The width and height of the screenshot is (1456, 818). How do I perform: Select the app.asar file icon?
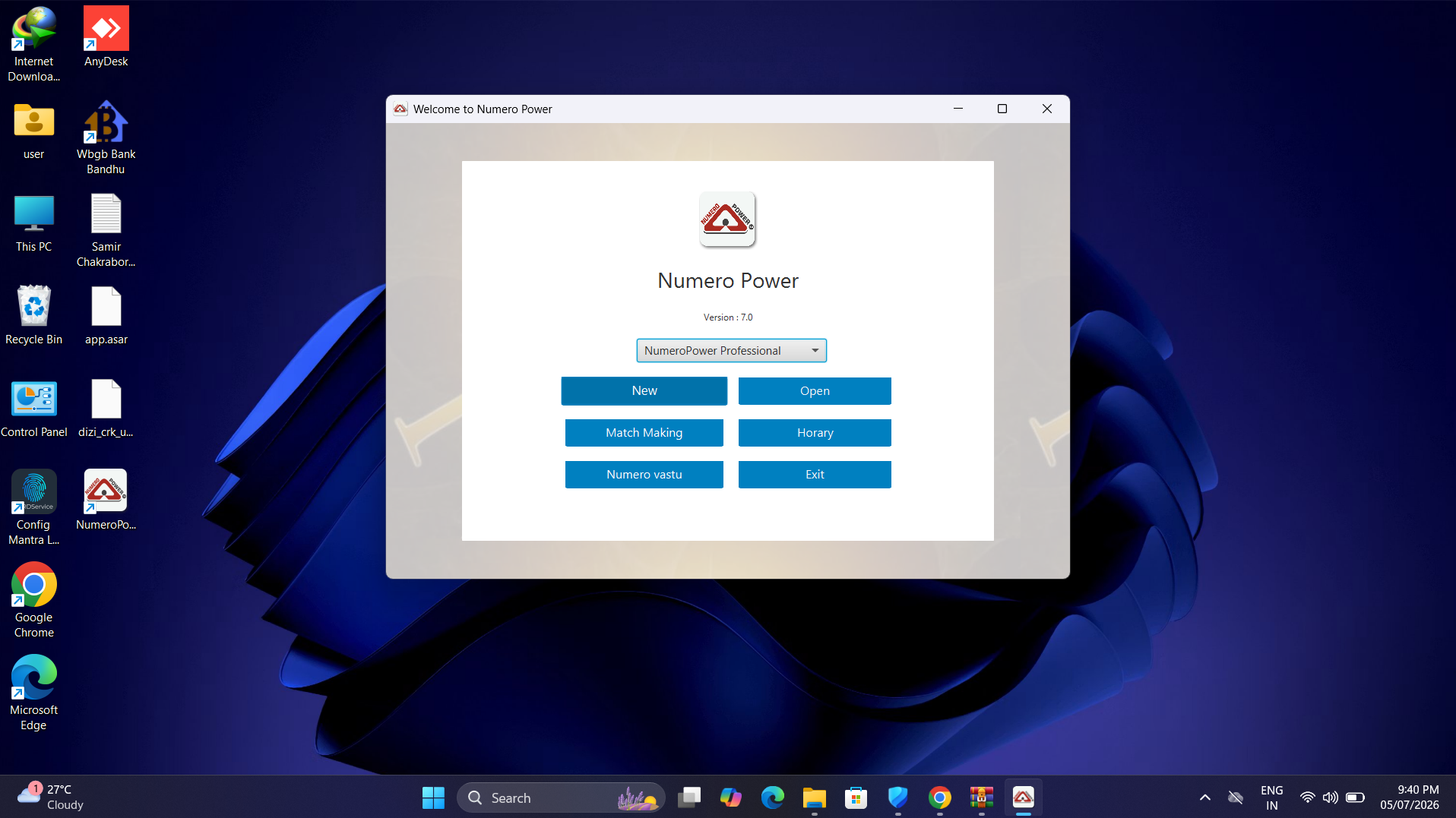tap(106, 316)
